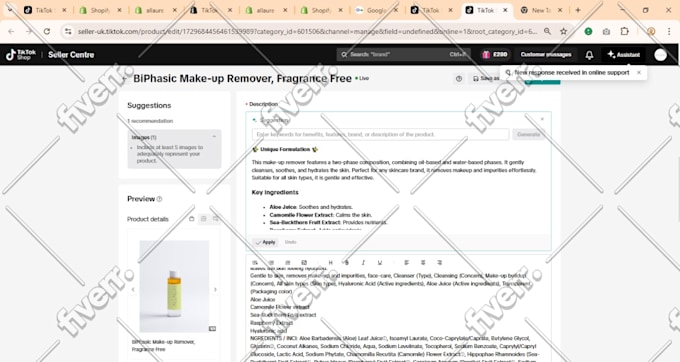Open Chrome's three-dot menu
The width and height of the screenshot is (680, 362).
tap(669, 31)
